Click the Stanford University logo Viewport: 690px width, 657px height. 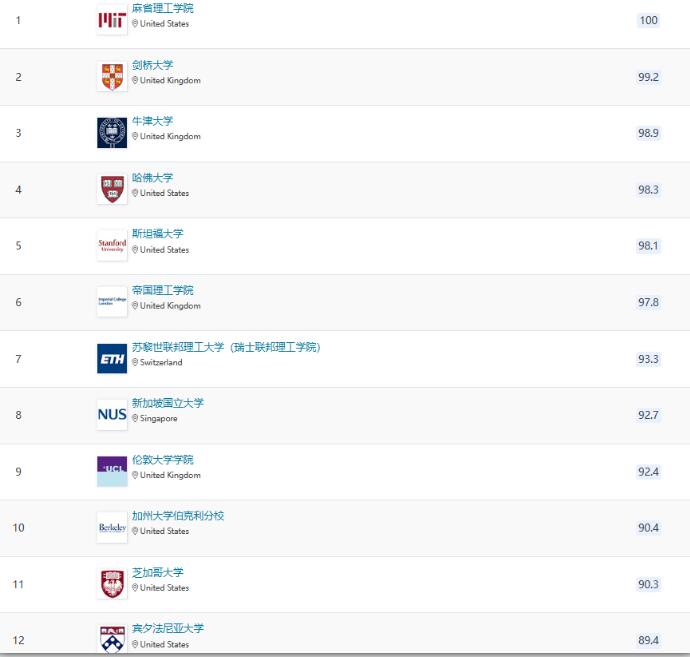click(112, 245)
